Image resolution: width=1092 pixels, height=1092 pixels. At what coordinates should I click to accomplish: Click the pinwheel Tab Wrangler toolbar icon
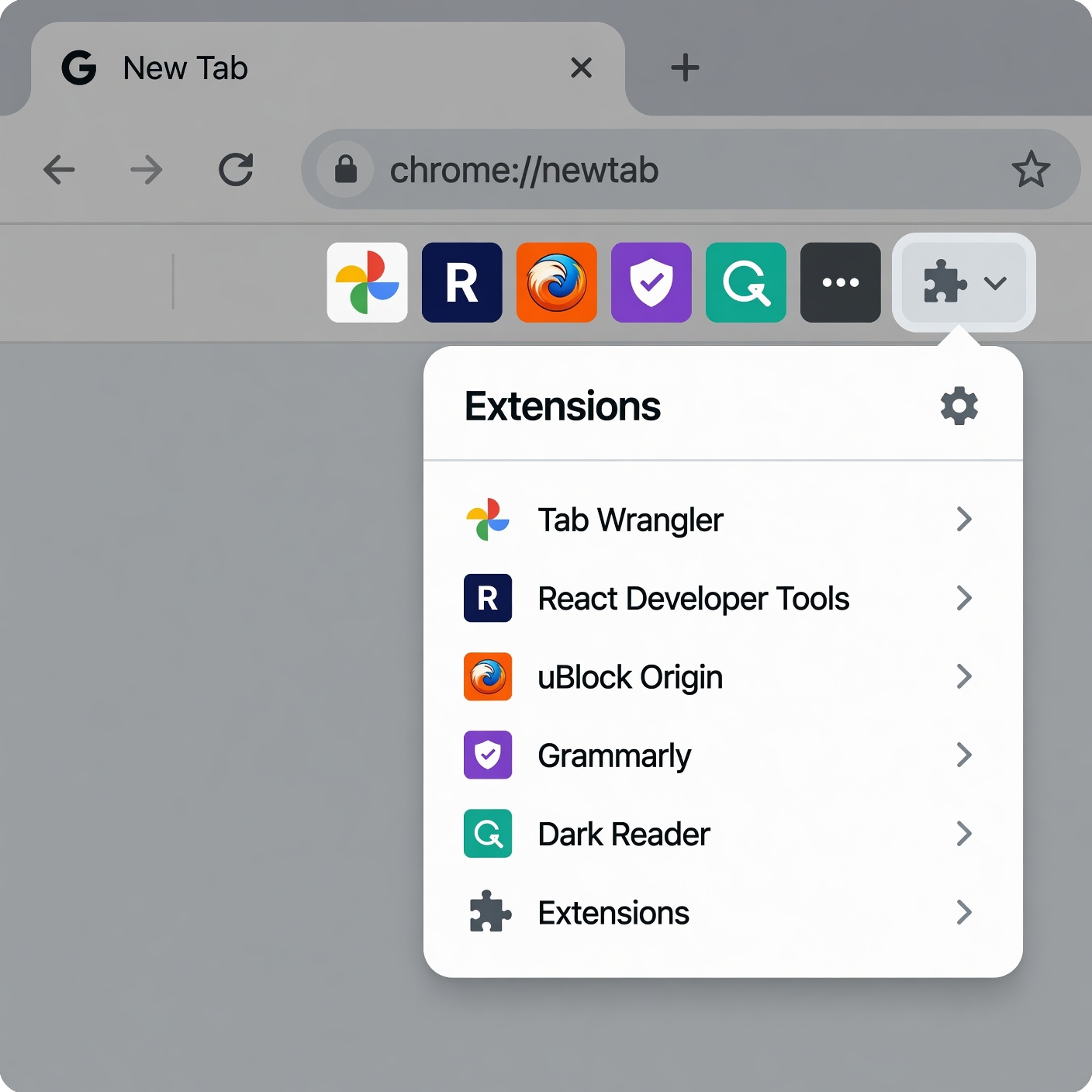tap(368, 282)
